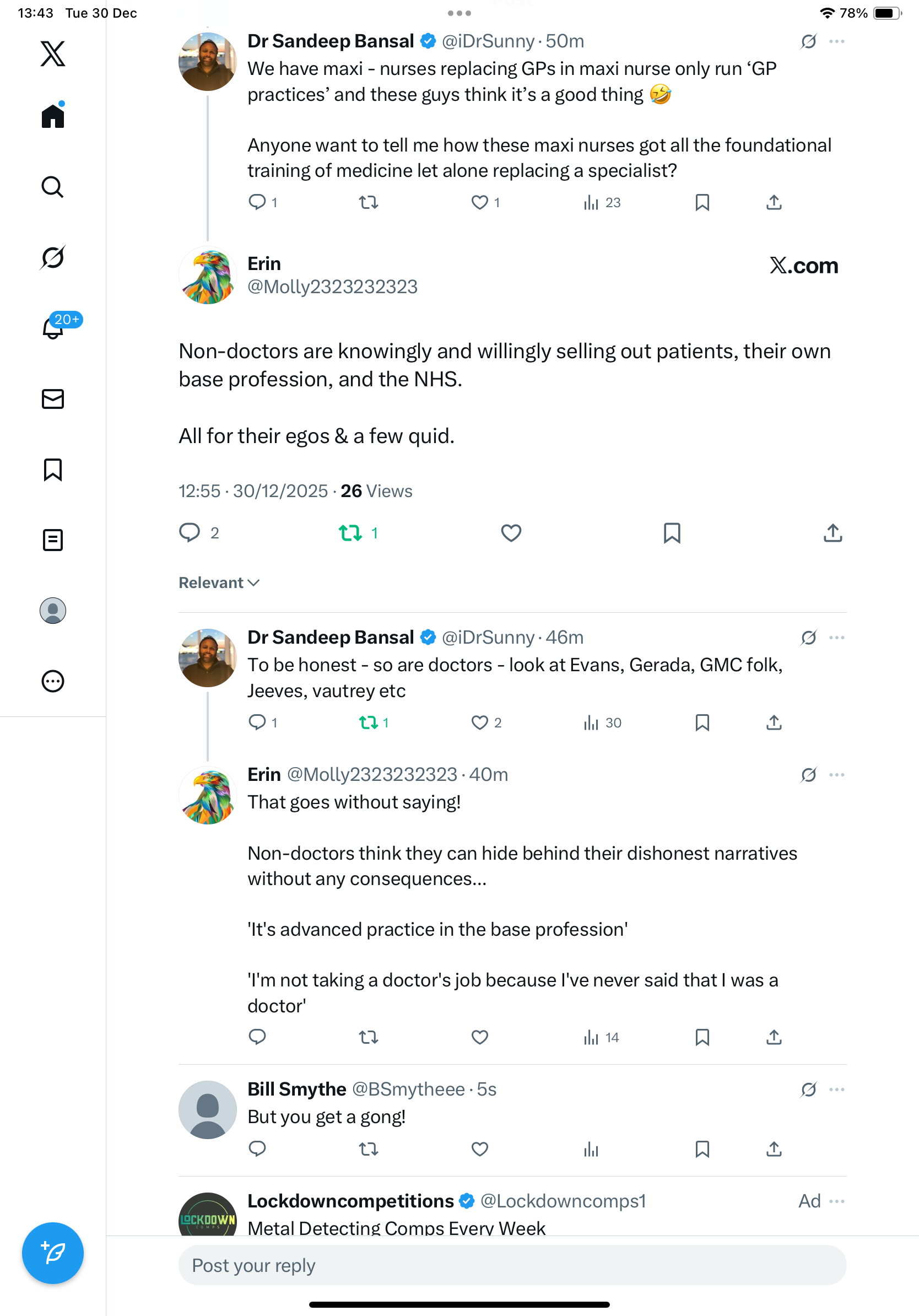Open Bookmarks in sidebar
Viewport: 919px width, 1316px height.
(x=53, y=470)
